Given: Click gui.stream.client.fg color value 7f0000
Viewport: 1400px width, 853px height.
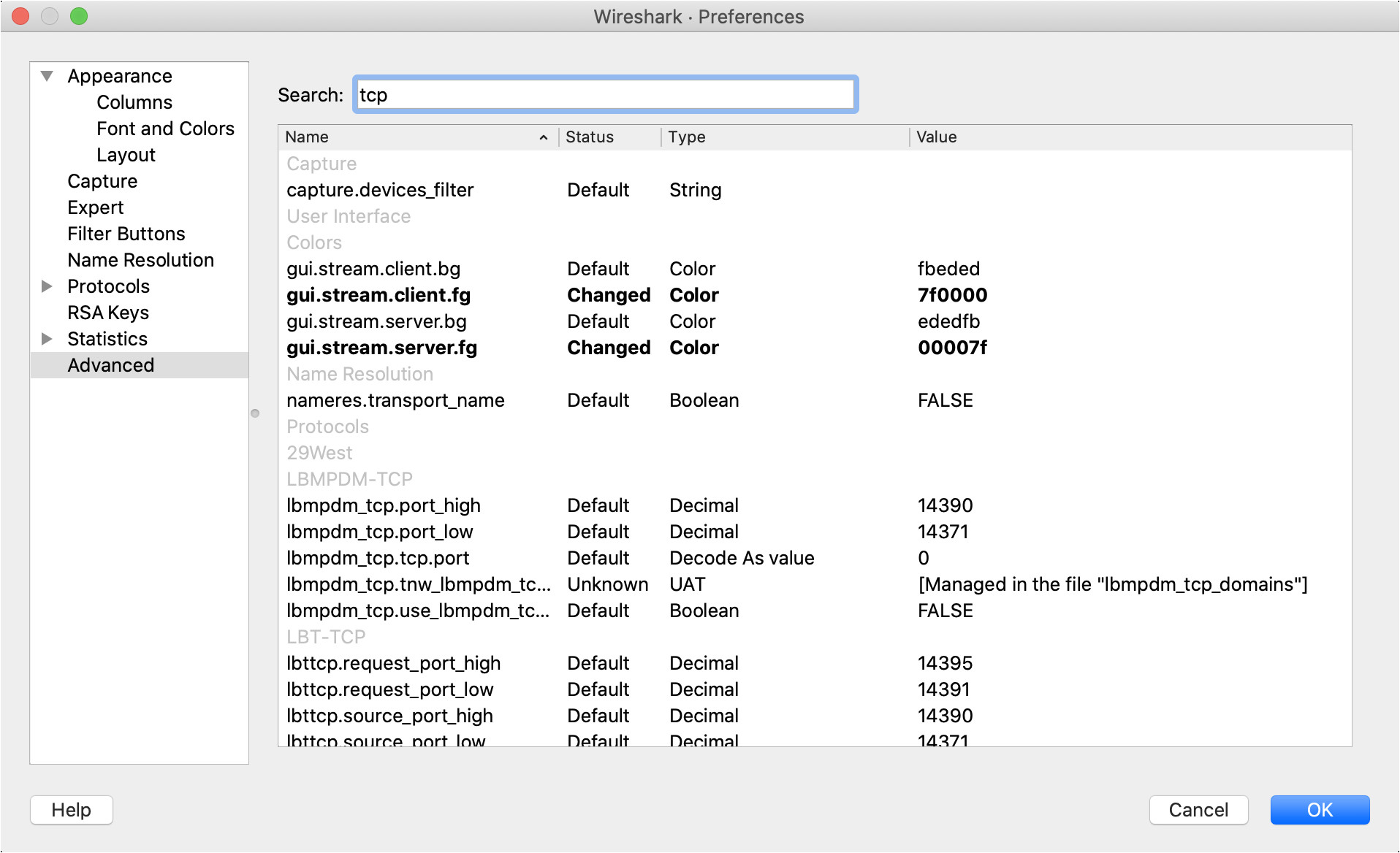Looking at the screenshot, I should pyautogui.click(x=952, y=295).
